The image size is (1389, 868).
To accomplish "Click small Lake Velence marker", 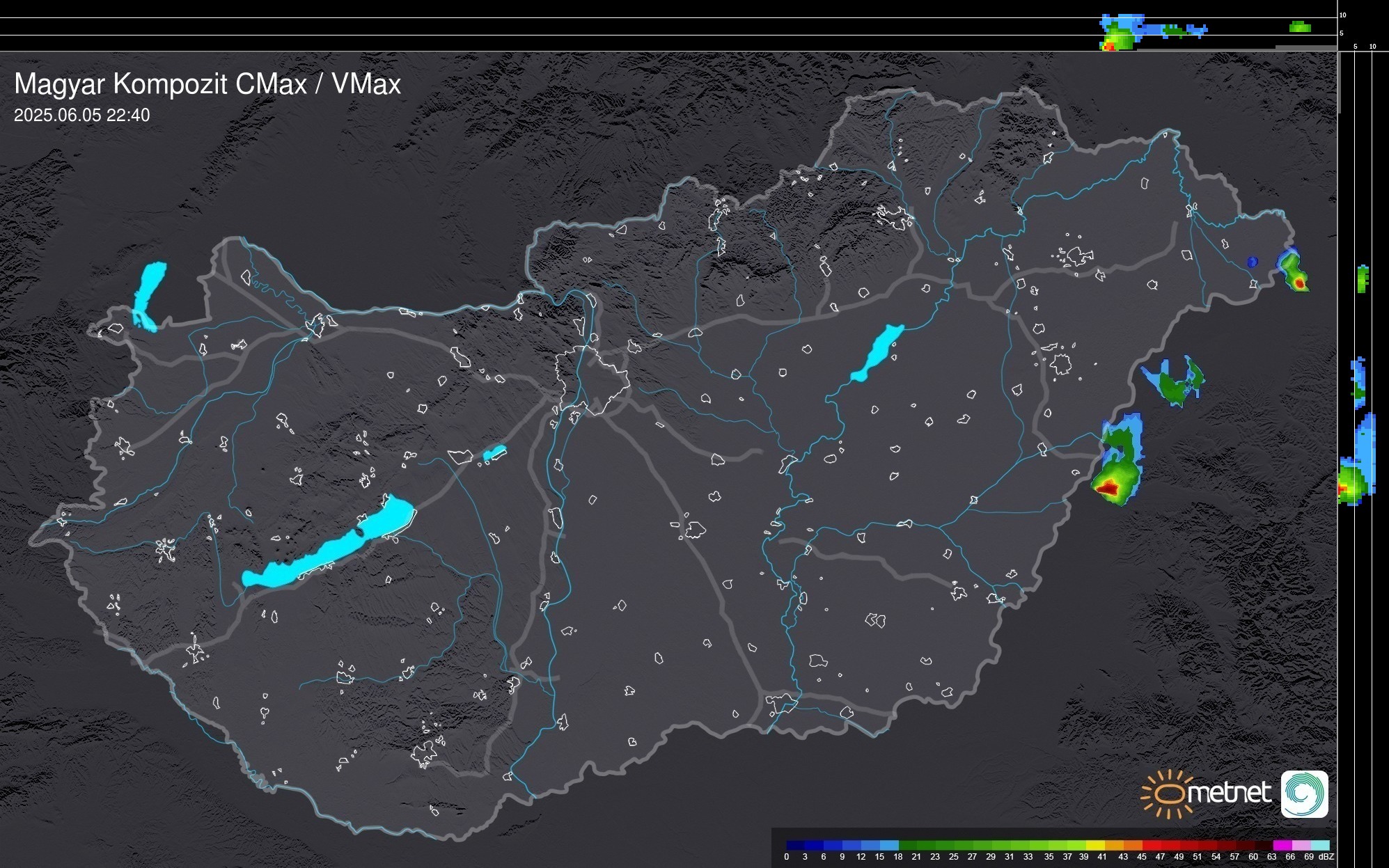I will [x=494, y=454].
